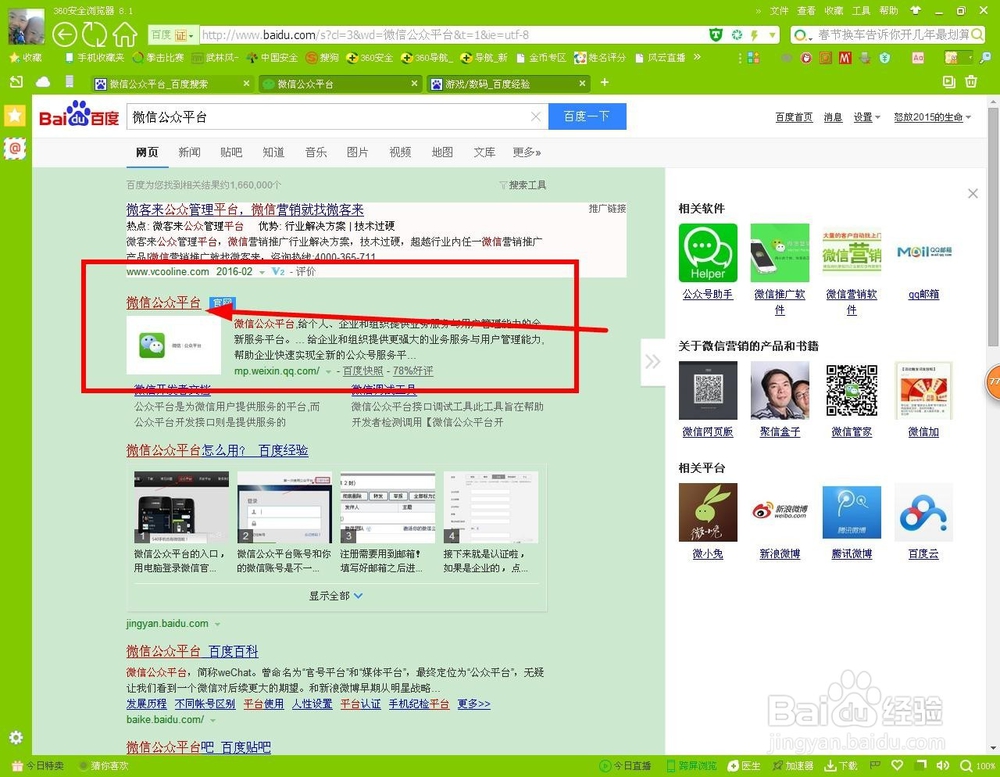Screen dimensions: 1000x777
Task: Open the step 2 experience thumbnail
Action: coord(284,507)
